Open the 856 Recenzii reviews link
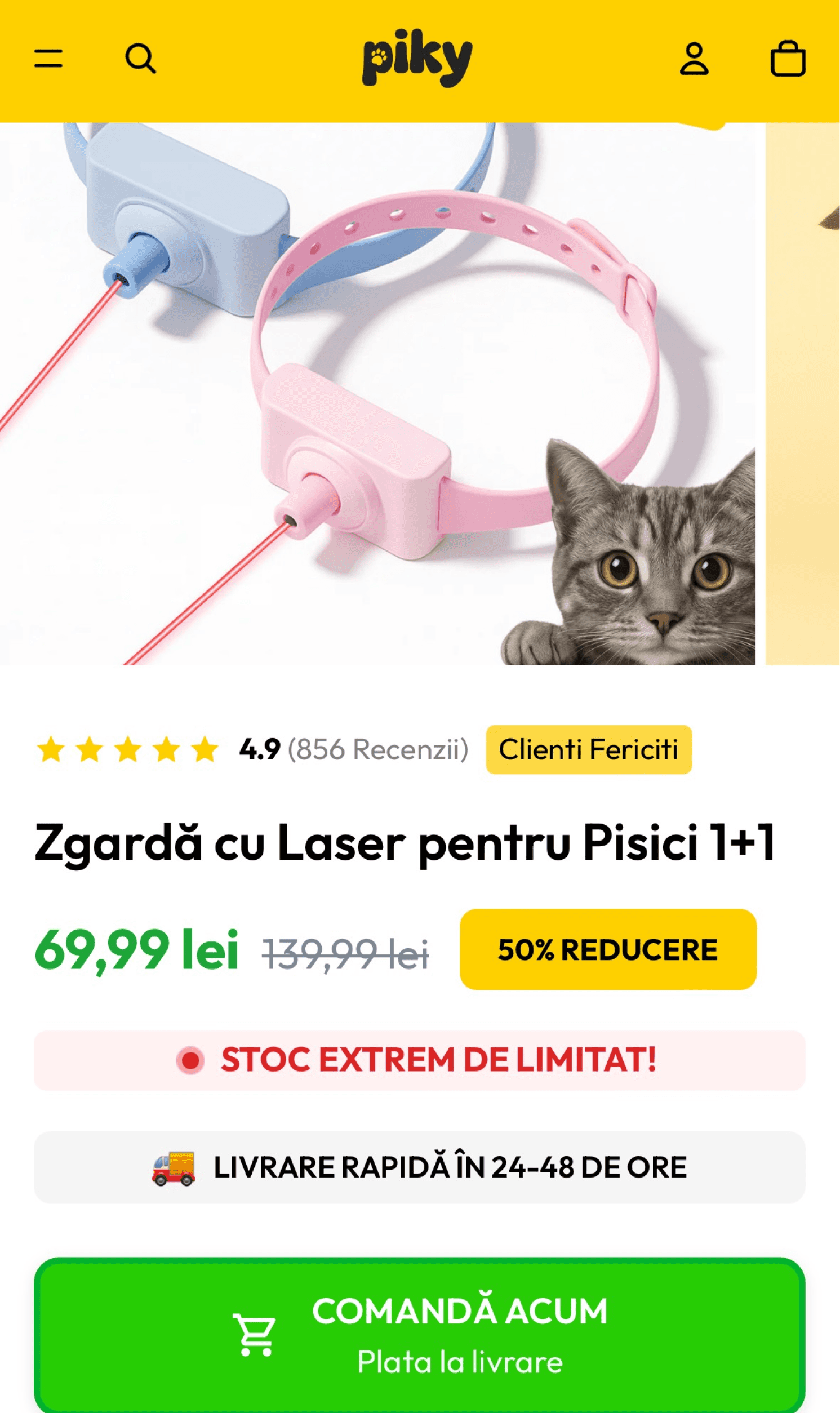The image size is (840, 1413). 378,749
